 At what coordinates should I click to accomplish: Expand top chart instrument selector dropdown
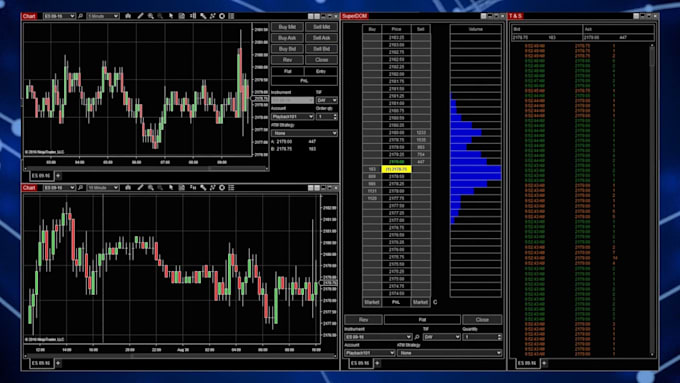click(59, 16)
